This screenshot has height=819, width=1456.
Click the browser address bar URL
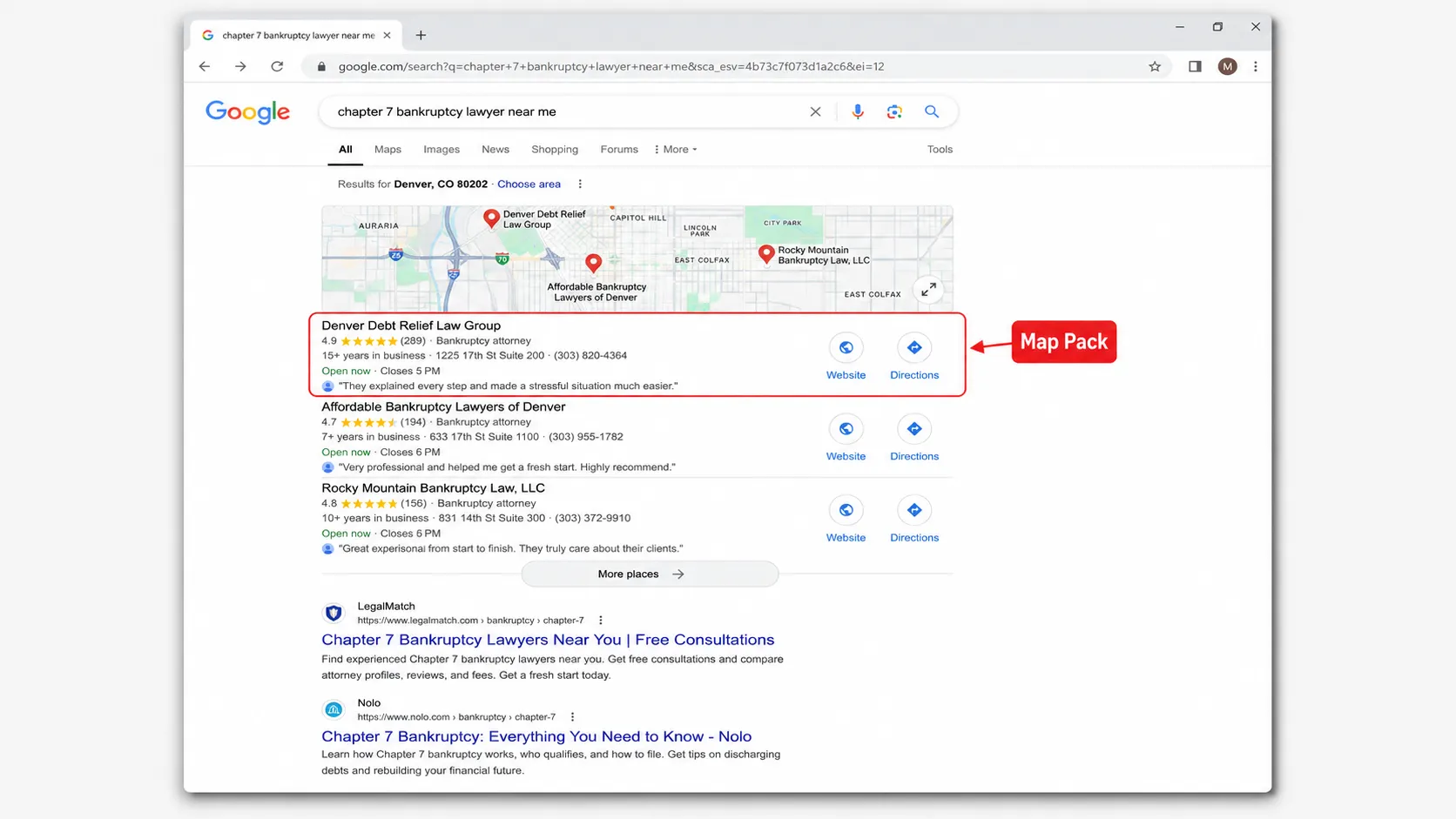tap(611, 66)
